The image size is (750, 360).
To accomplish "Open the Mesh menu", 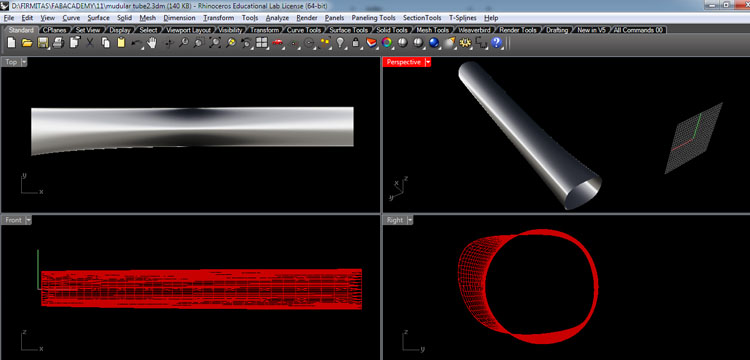I will (x=147, y=18).
